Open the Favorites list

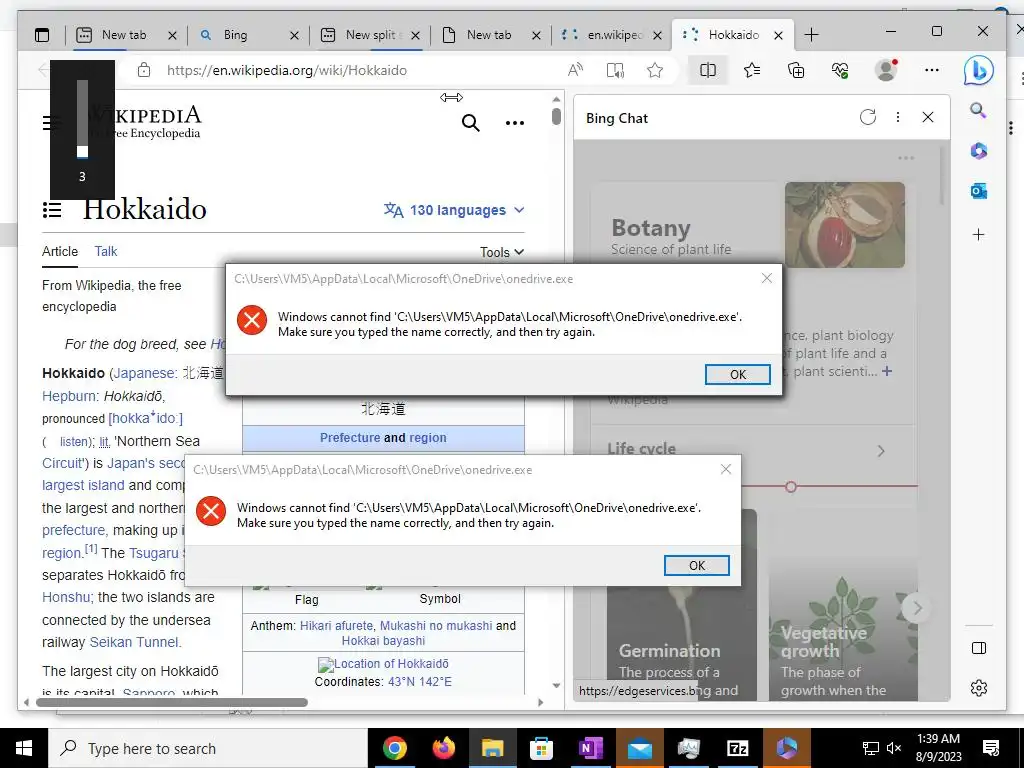(x=752, y=70)
